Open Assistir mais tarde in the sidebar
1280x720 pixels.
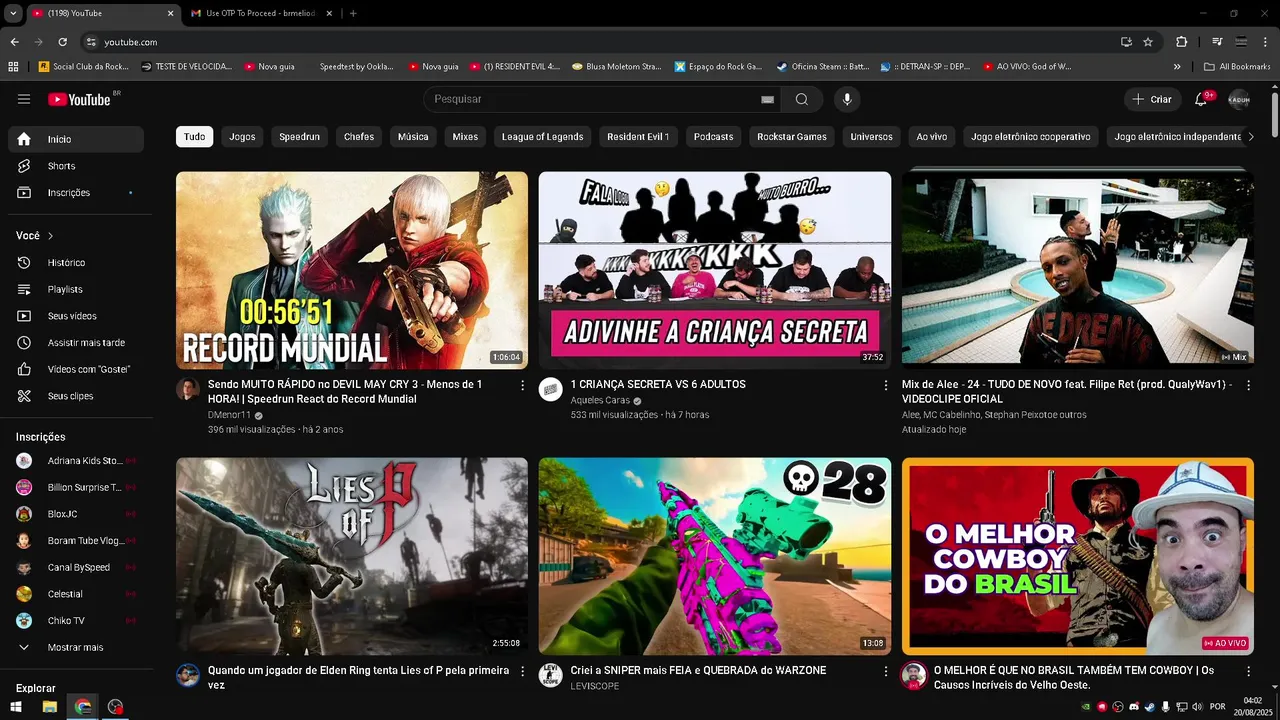point(76,343)
